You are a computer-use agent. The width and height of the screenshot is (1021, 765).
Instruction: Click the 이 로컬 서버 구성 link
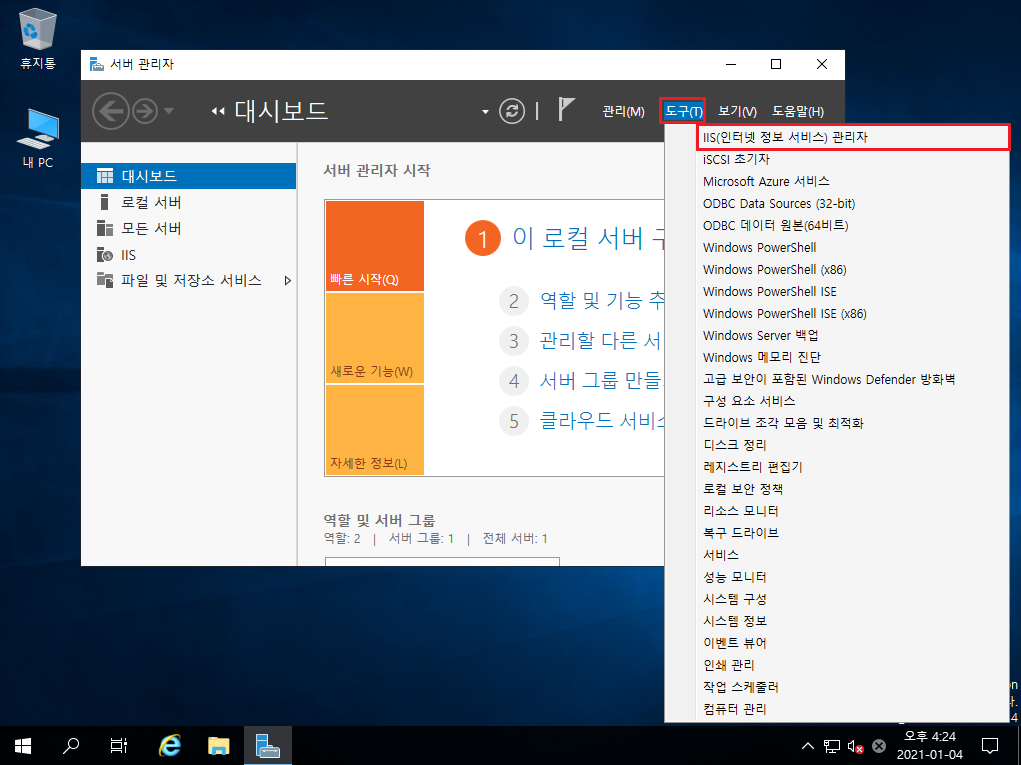588,238
